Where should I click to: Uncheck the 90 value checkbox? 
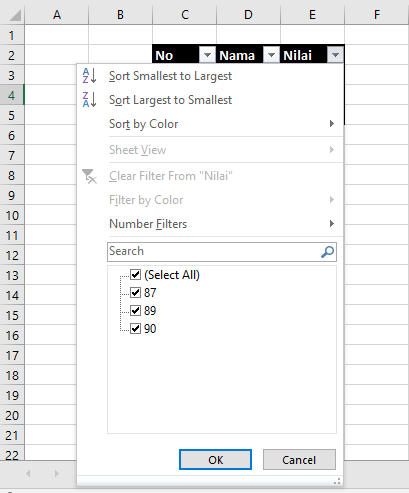(x=135, y=329)
